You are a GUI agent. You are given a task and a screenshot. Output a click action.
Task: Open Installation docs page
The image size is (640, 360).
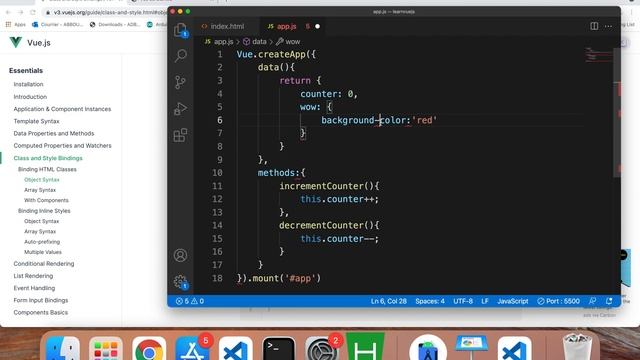coord(28,84)
